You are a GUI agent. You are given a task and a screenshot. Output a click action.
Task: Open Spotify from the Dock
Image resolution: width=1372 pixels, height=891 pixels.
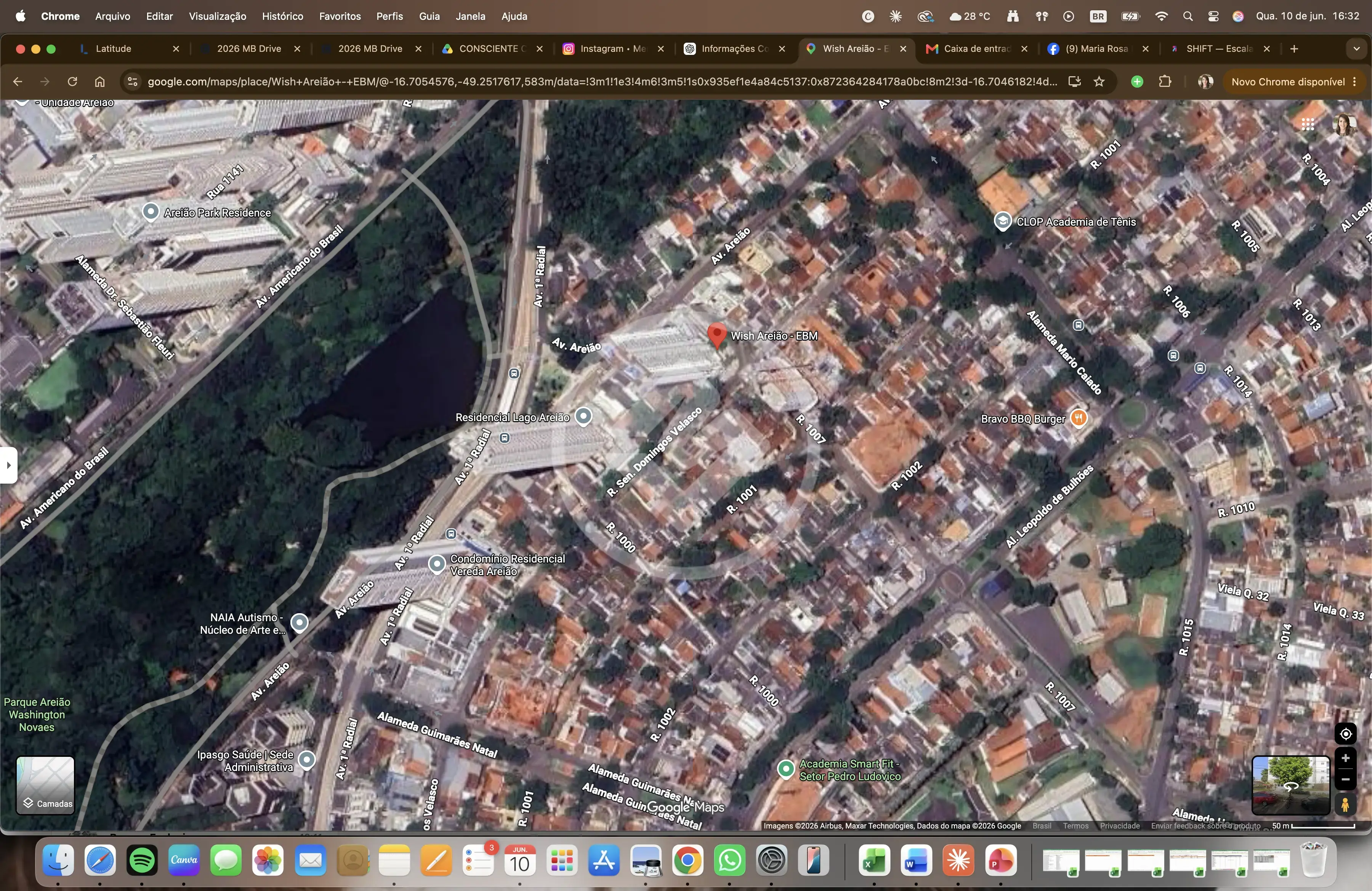142,861
